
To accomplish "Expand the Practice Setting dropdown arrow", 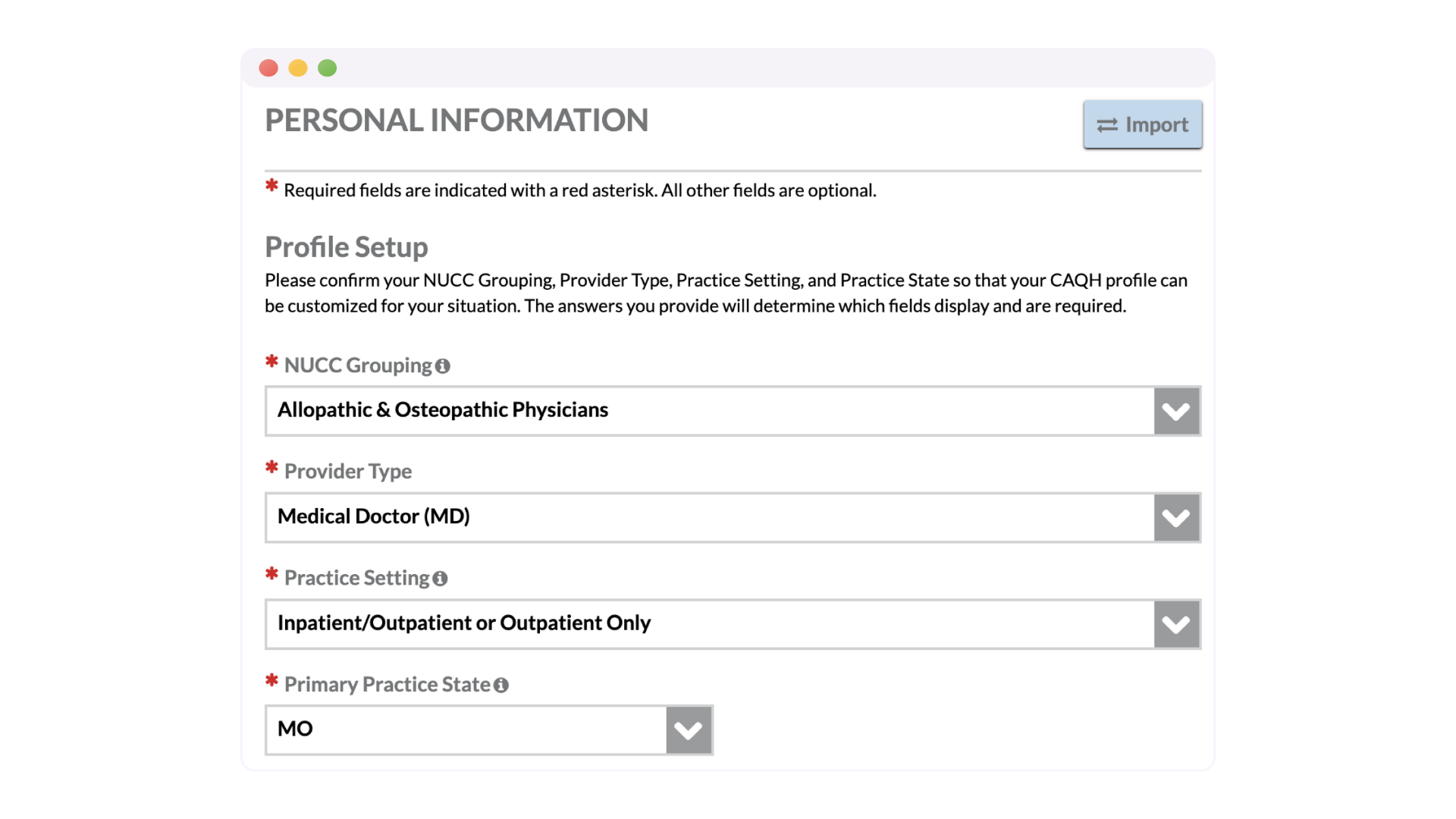I will (1176, 624).
